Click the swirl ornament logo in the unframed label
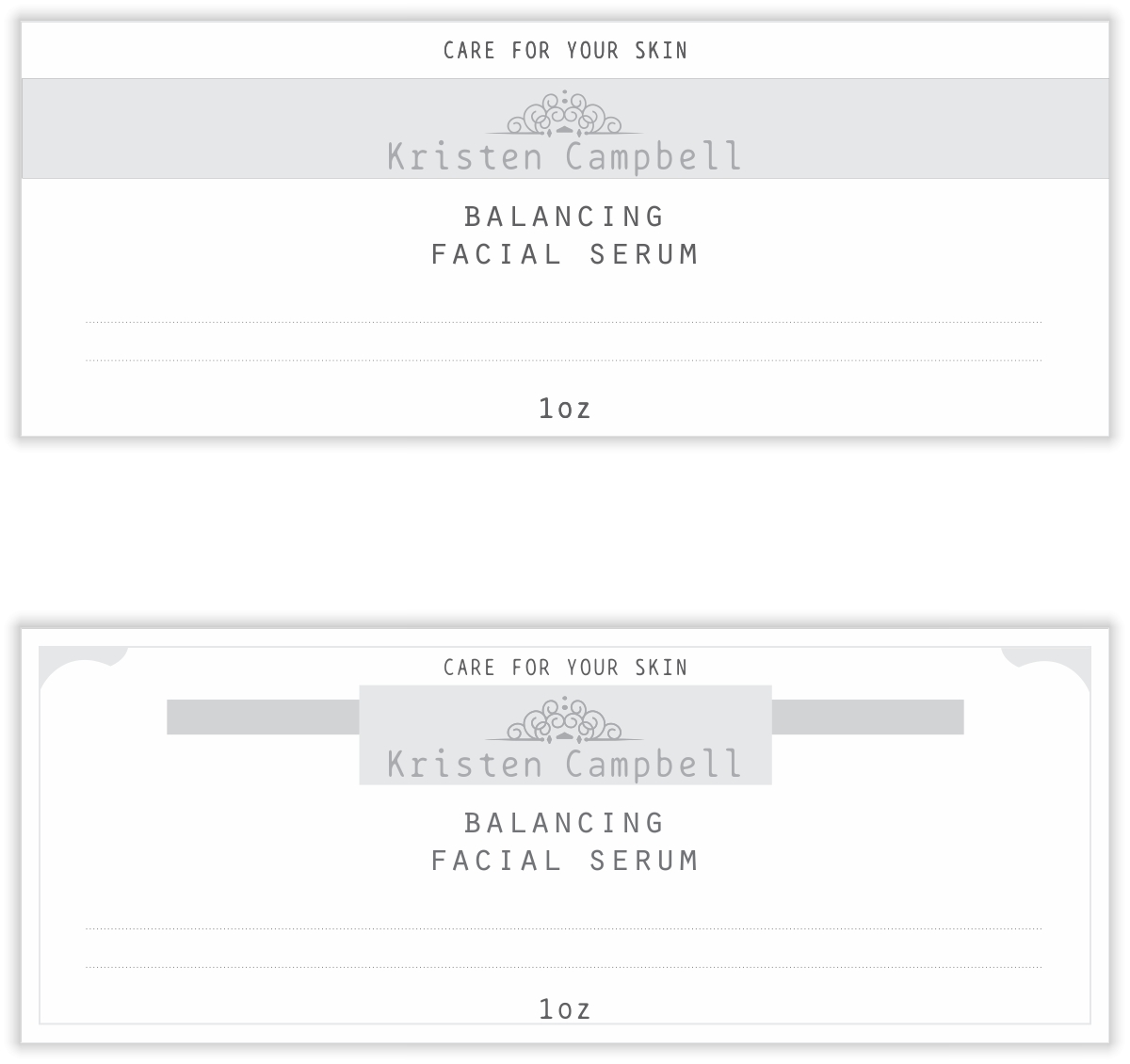The height and width of the screenshot is (1064, 1130). pos(564,116)
